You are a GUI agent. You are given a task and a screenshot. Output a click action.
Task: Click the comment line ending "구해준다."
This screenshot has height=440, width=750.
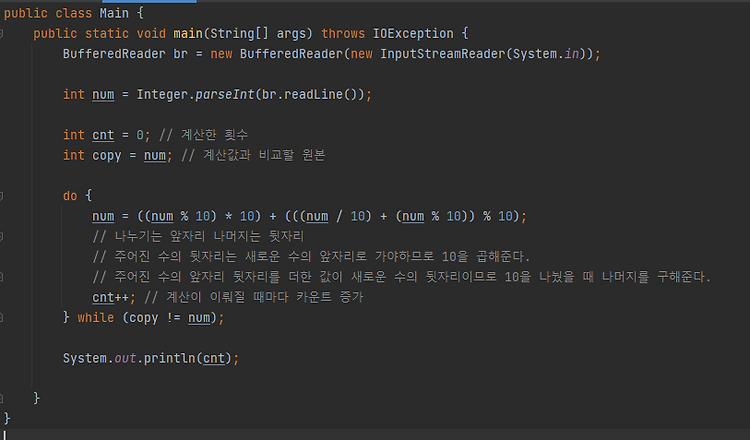[402, 277]
